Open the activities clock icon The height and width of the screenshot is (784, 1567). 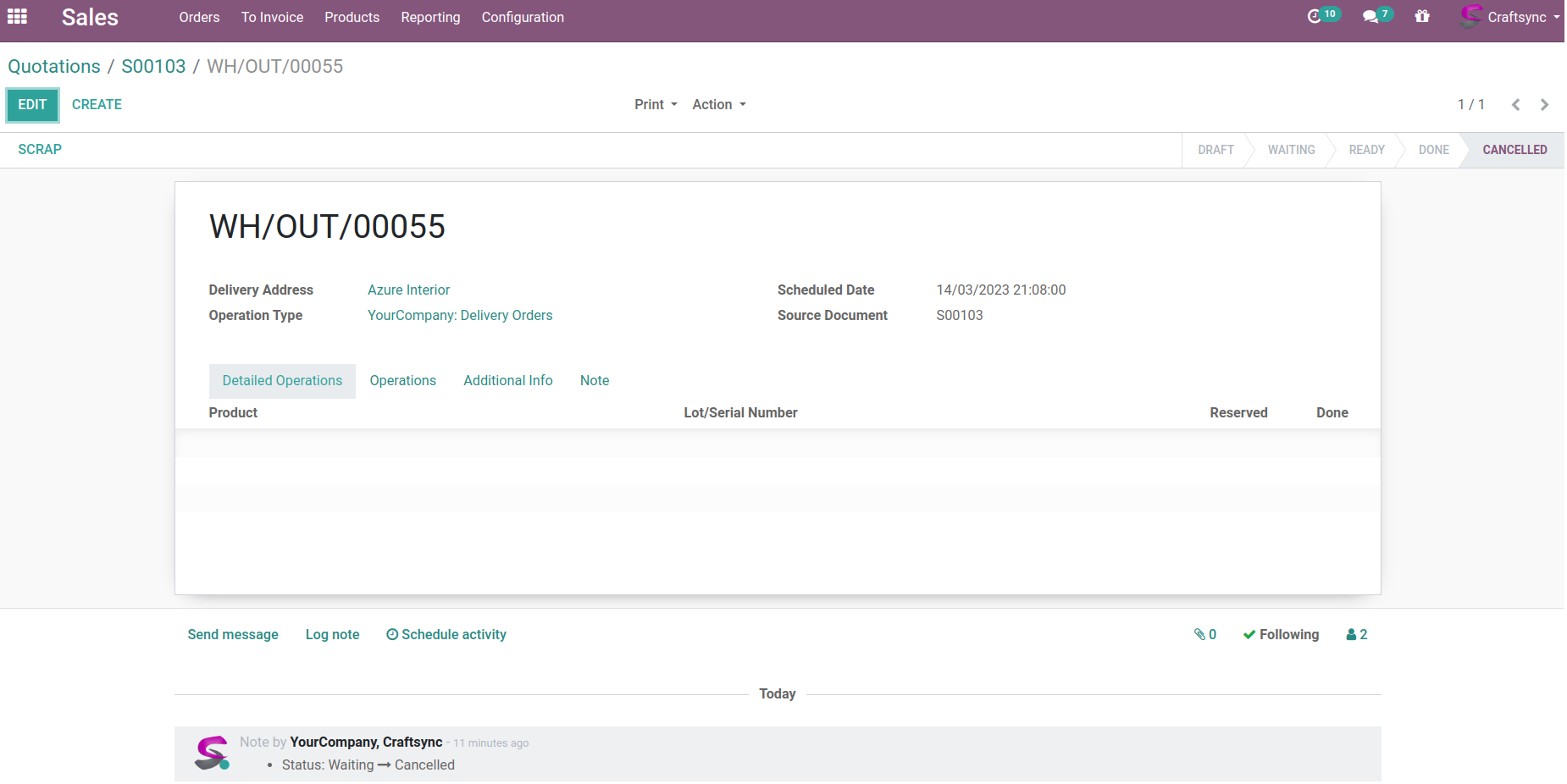[1315, 17]
